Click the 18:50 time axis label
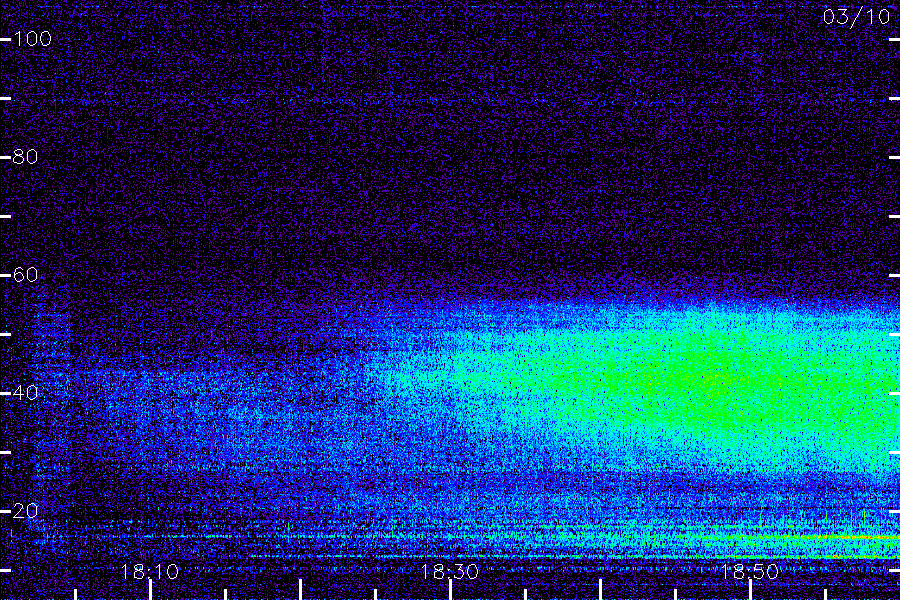The height and width of the screenshot is (600, 900). point(750,571)
